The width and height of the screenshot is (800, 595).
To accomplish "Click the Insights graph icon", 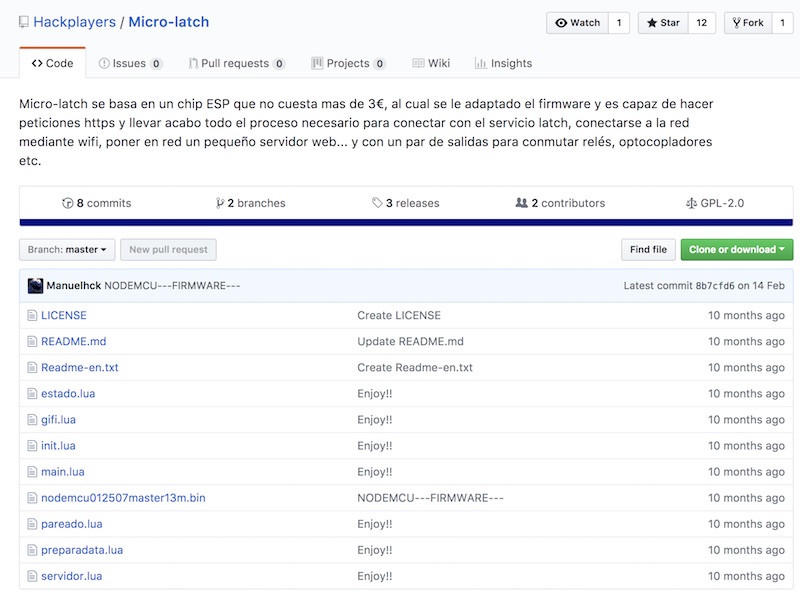I will click(480, 63).
